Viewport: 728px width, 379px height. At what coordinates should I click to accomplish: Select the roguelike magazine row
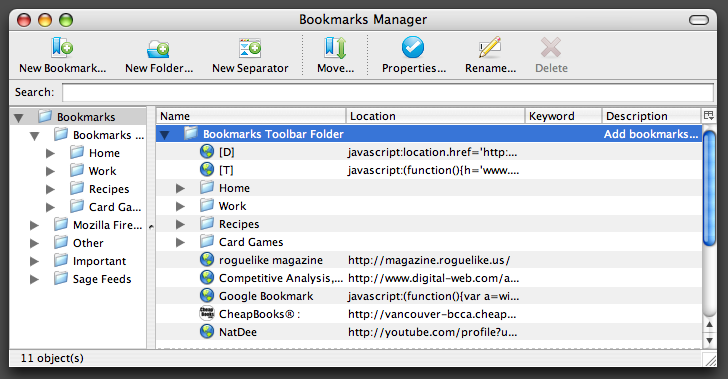point(429,260)
